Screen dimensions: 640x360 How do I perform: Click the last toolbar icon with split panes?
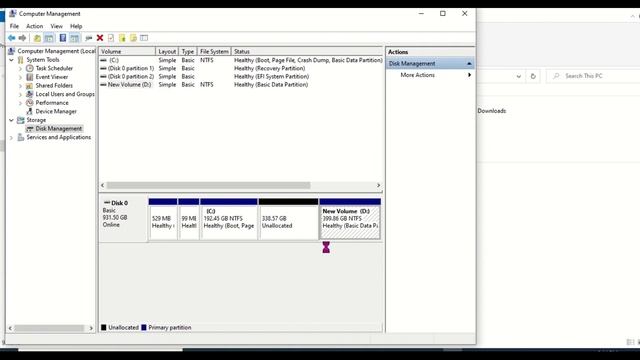(x=144, y=38)
